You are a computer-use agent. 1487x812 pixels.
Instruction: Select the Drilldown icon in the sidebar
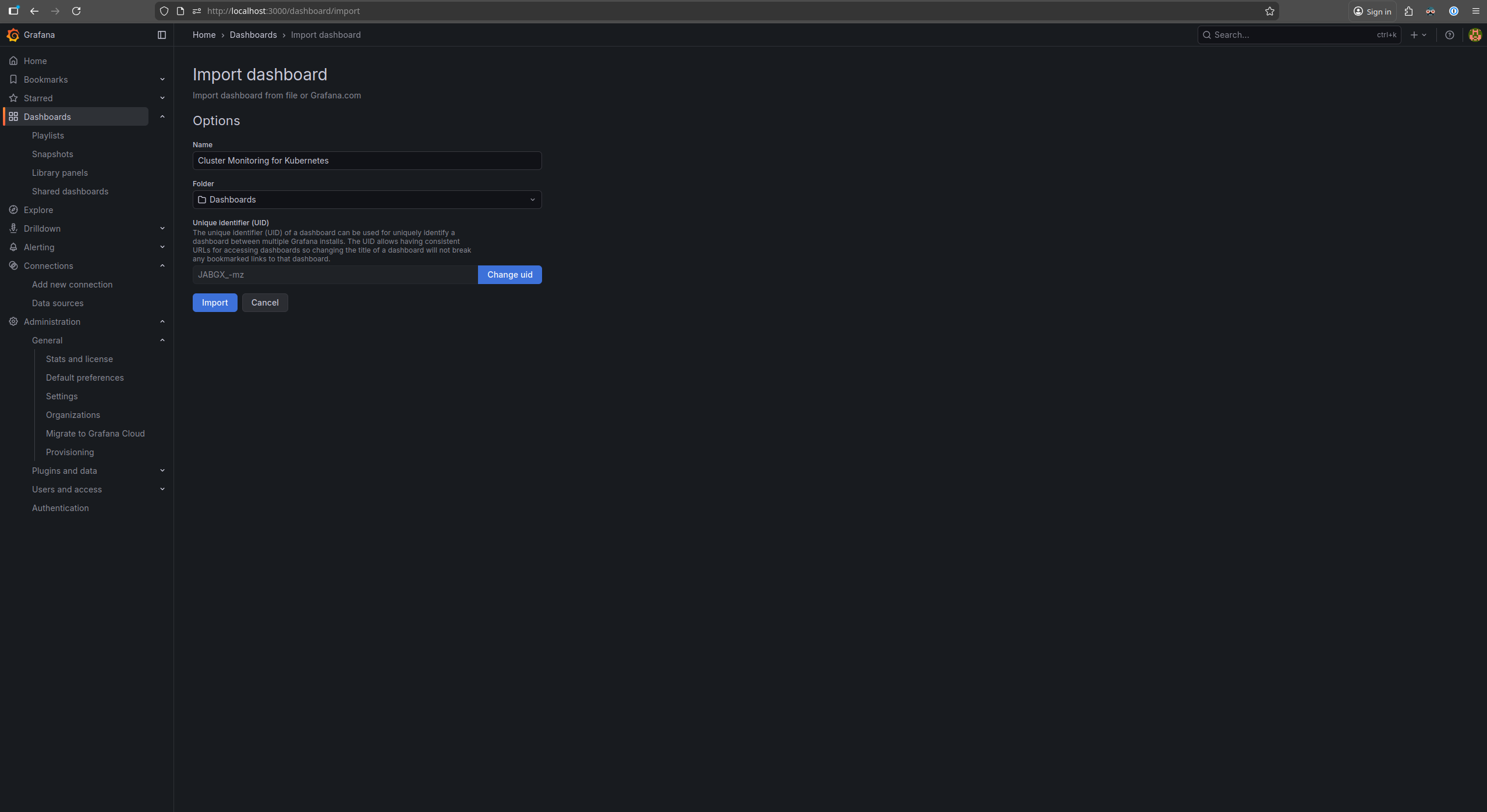[14, 228]
